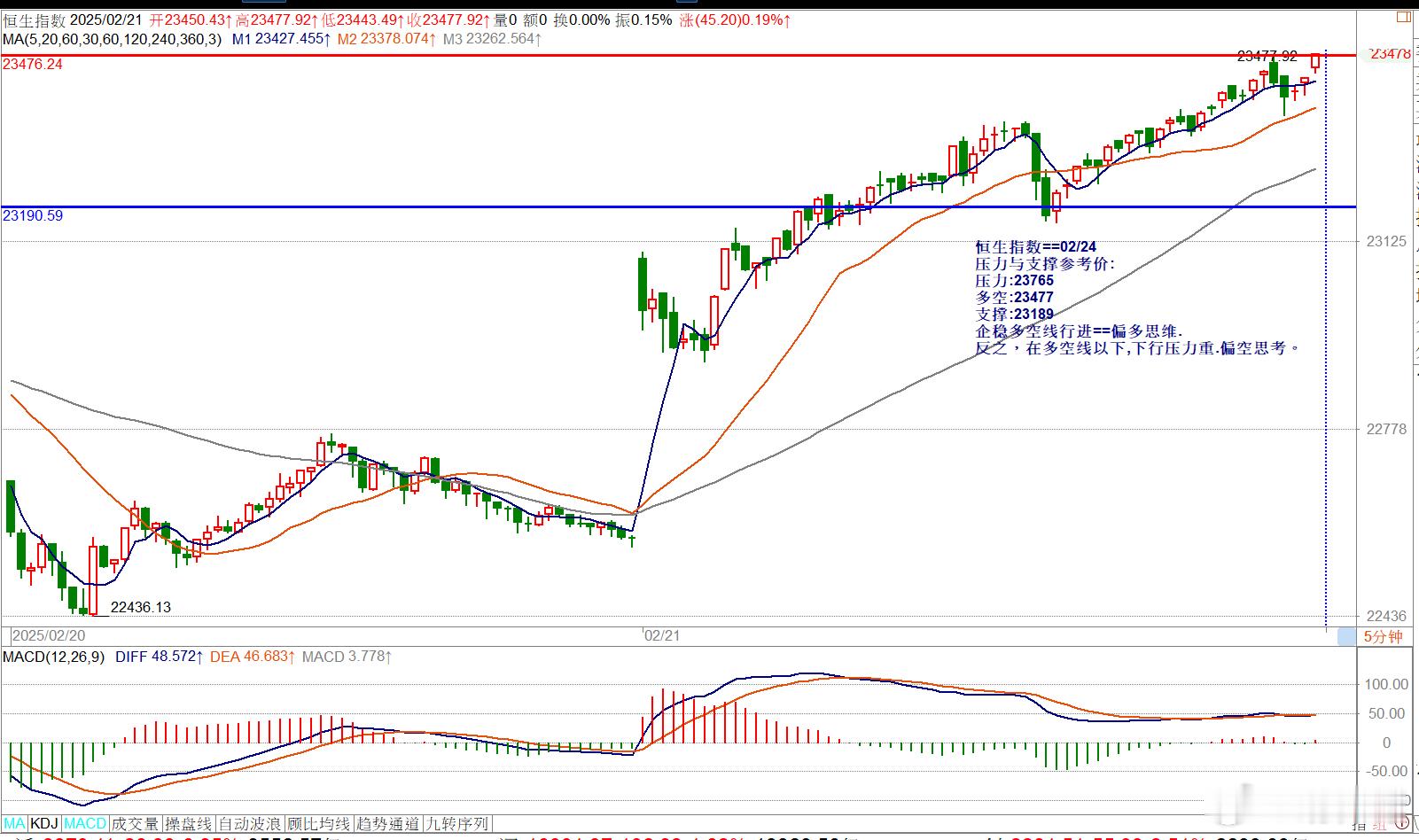This screenshot has width=1419, height=840.
Task: Click the 压力:23765 annotation text
Action: [x=1015, y=280]
